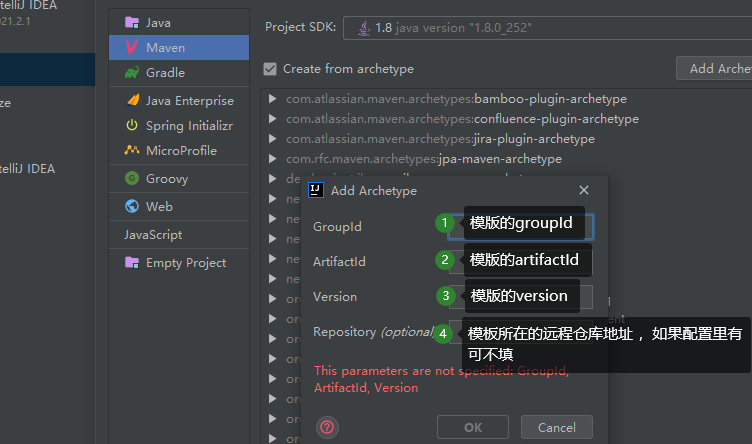752x444 pixels.
Task: Click Cancel in Add Archetype dialog
Action: (x=557, y=427)
